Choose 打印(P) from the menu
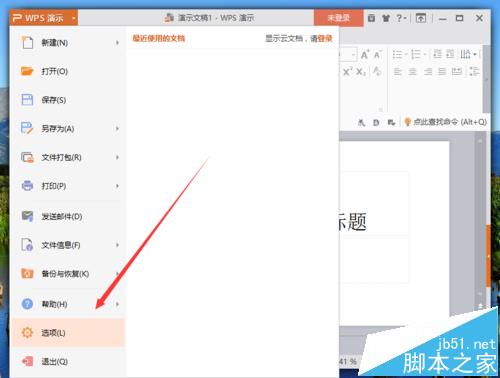Viewport: 500px width, 378px height. coord(69,186)
